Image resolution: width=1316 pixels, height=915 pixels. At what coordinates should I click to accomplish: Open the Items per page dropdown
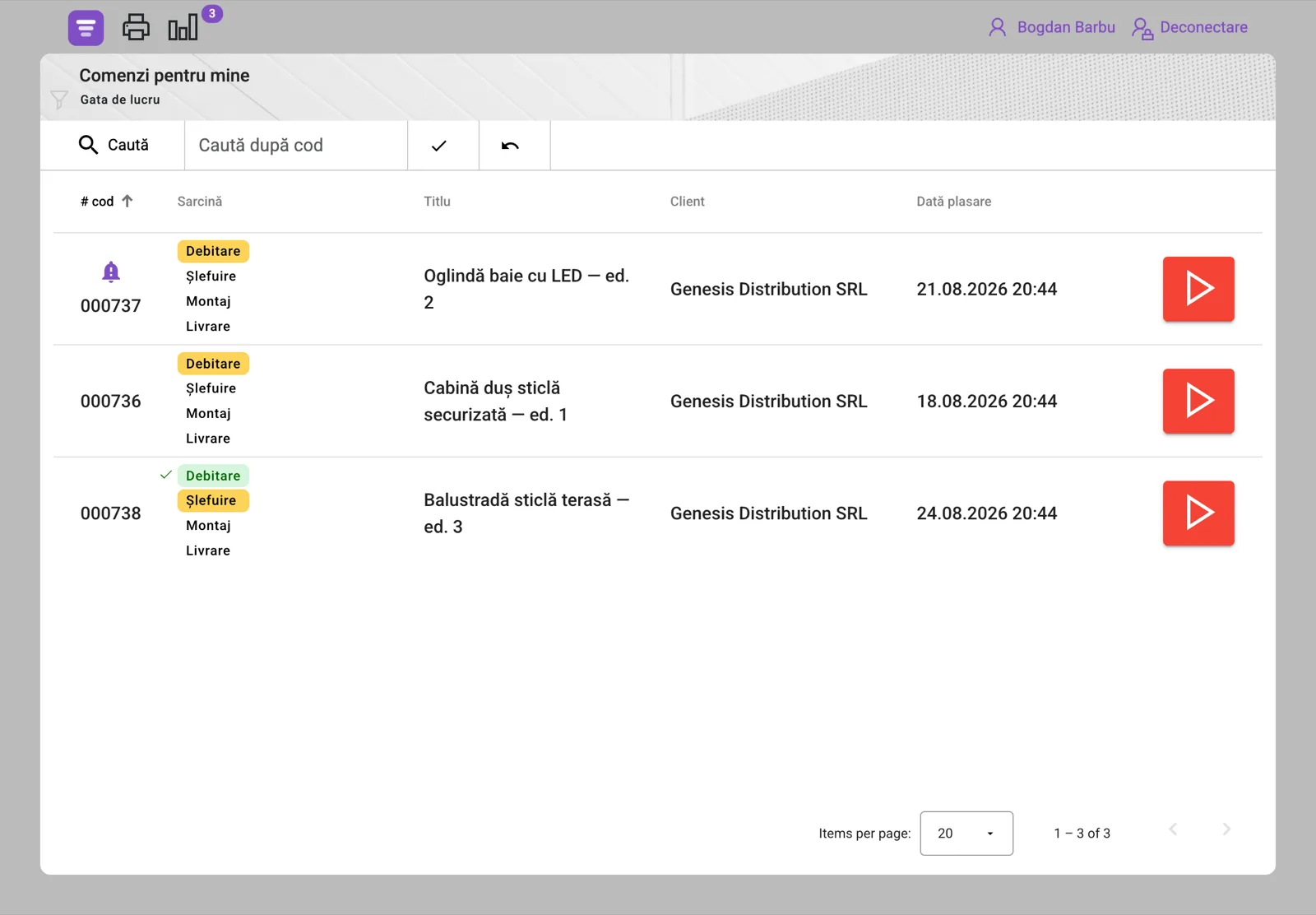(966, 834)
